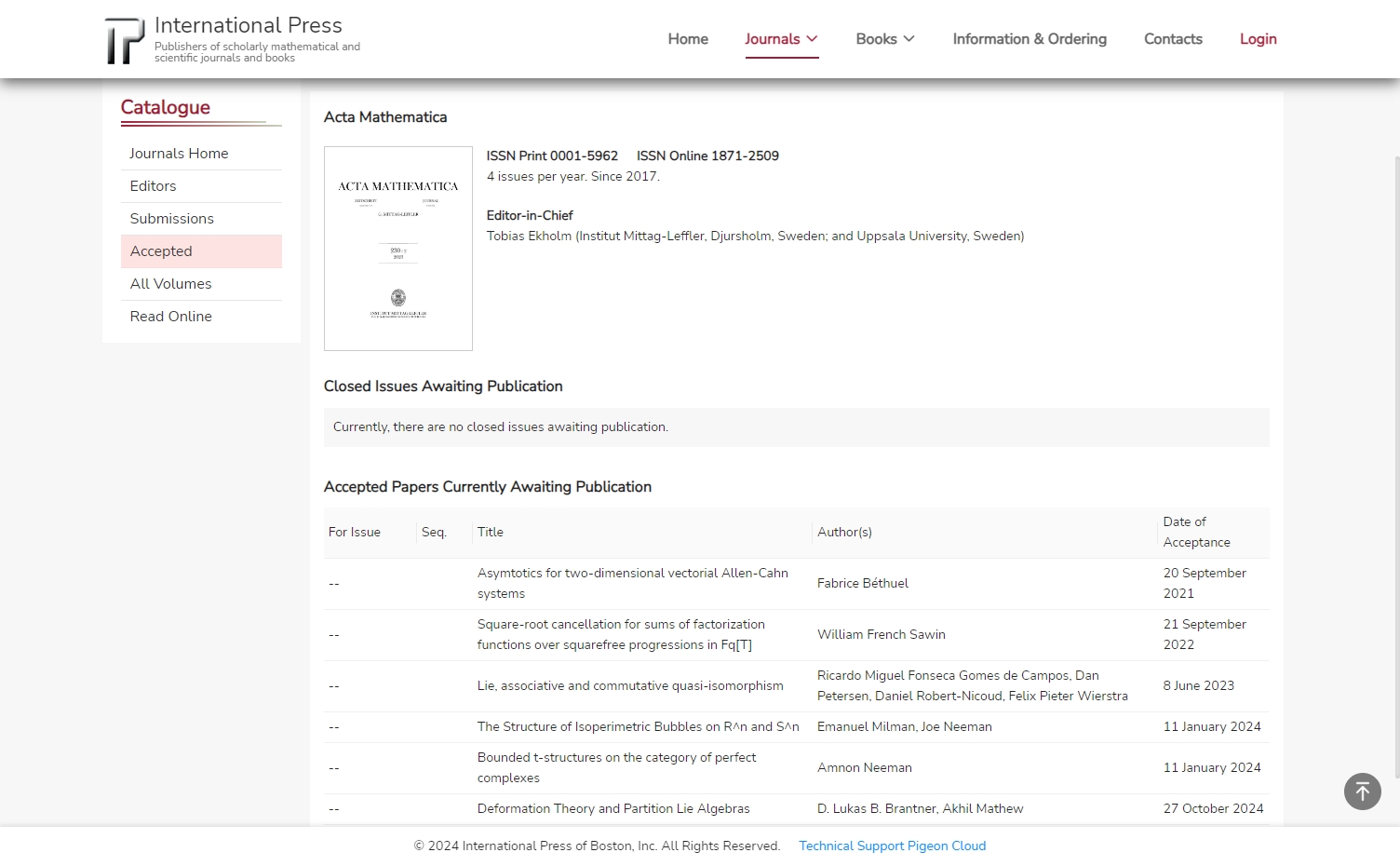This screenshot has height=866, width=1400.
Task: Click author Amnon Neeman
Action: [865, 768]
